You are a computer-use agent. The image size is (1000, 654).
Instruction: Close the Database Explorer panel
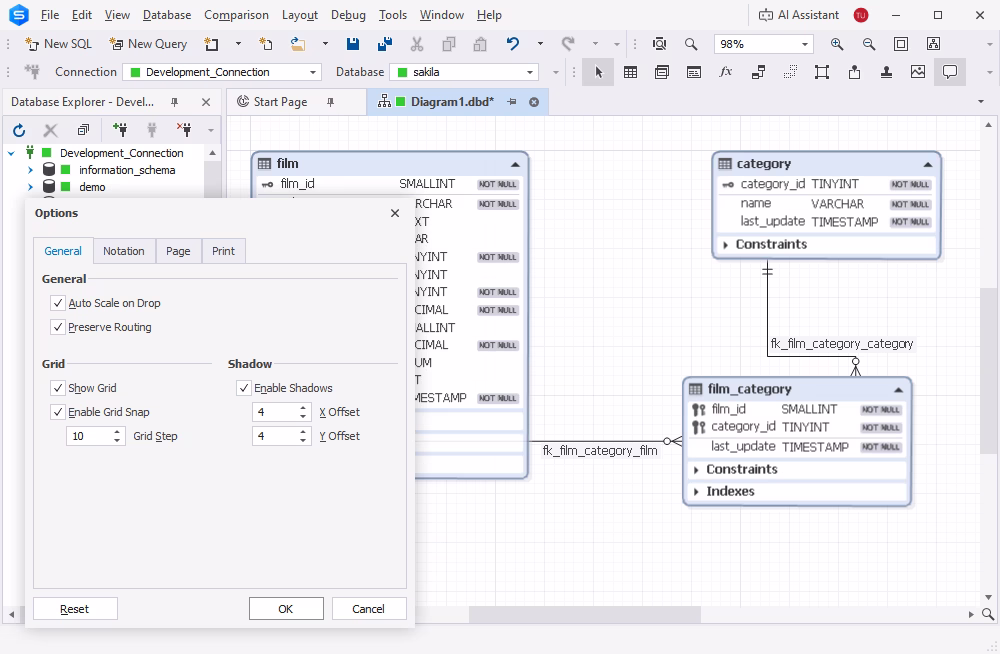[x=206, y=102]
